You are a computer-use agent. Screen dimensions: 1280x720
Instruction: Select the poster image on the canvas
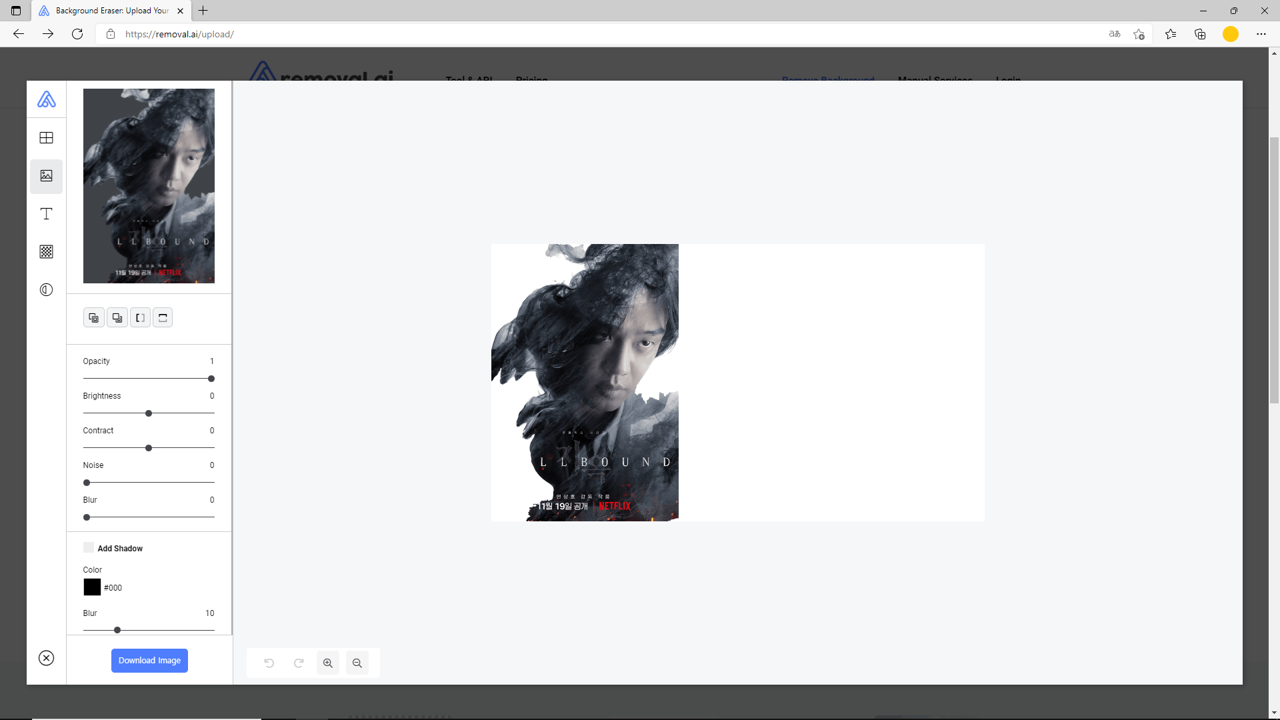585,382
